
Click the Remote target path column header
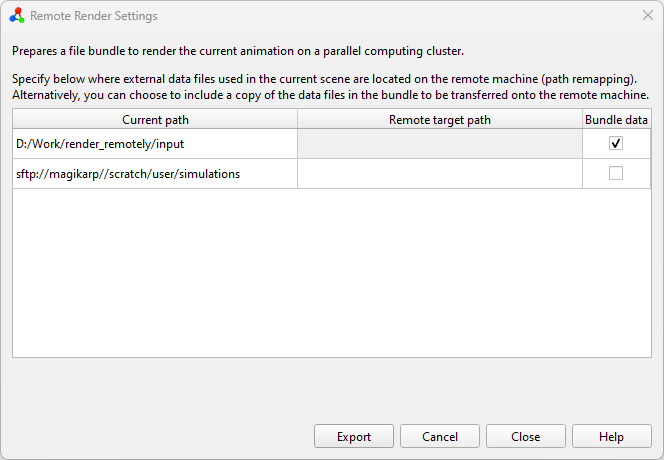[440, 120]
